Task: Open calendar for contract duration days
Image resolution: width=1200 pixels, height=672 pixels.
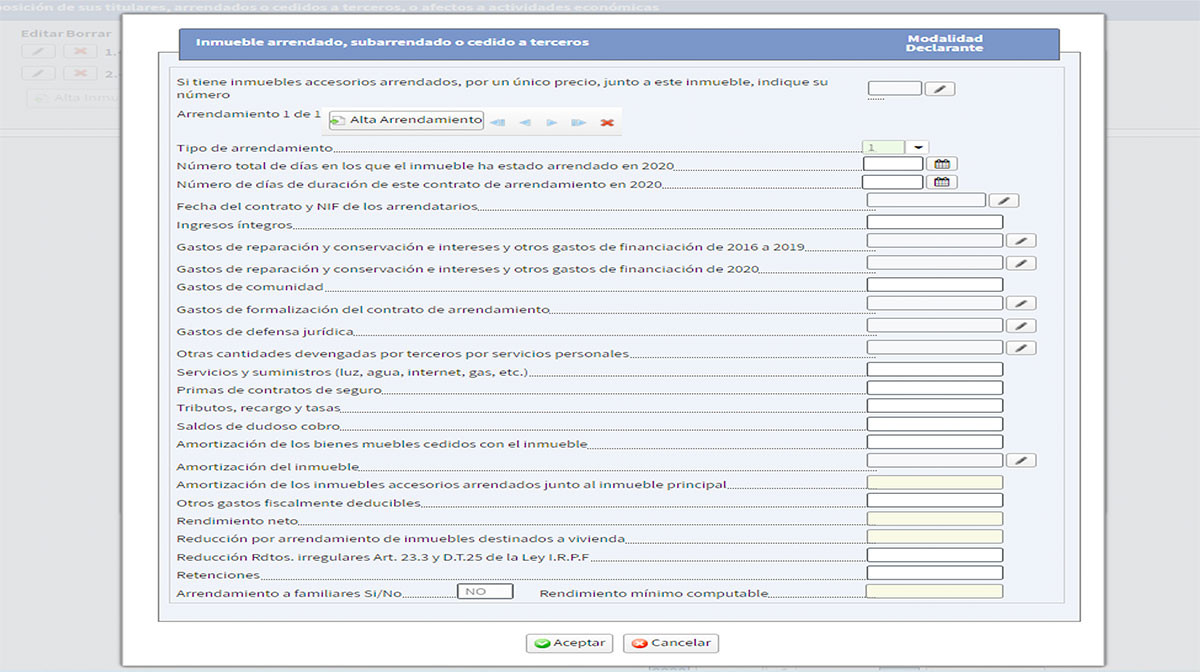Action: (941, 182)
